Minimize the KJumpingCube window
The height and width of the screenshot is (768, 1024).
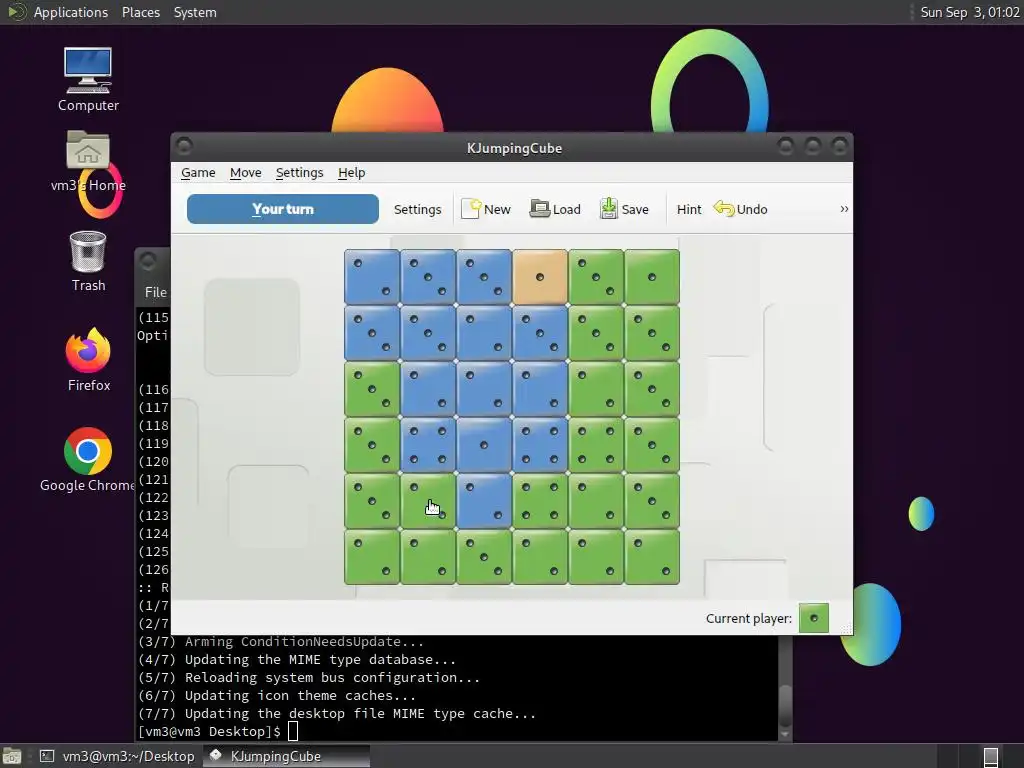tap(786, 145)
